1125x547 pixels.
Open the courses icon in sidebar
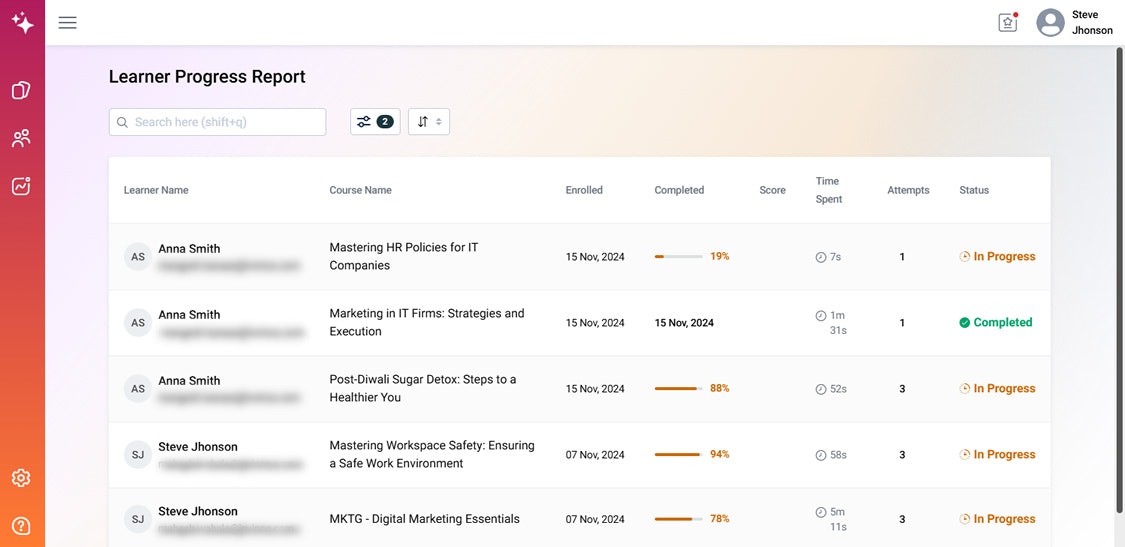pyautogui.click(x=22, y=90)
